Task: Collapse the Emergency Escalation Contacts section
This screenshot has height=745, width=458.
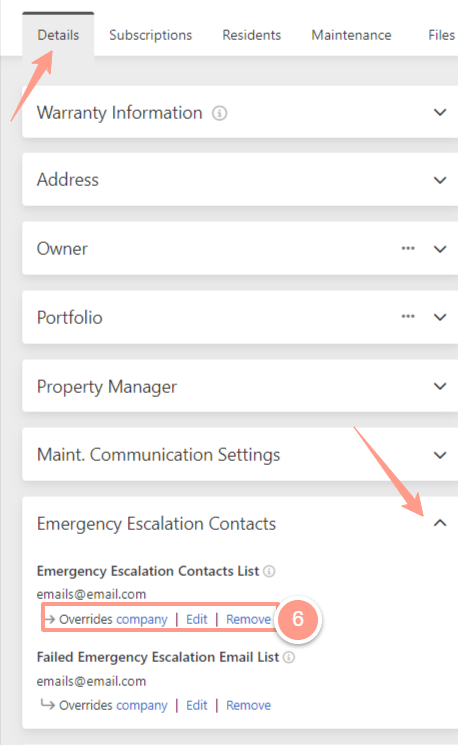Action: pos(440,523)
